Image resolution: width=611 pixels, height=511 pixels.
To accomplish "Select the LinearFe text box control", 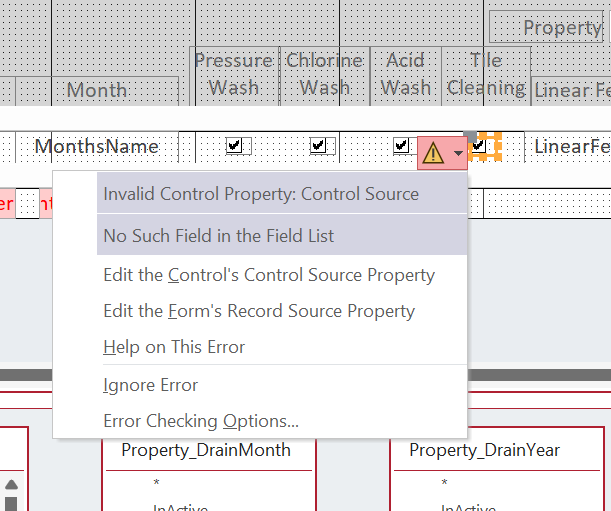I will pos(572,146).
